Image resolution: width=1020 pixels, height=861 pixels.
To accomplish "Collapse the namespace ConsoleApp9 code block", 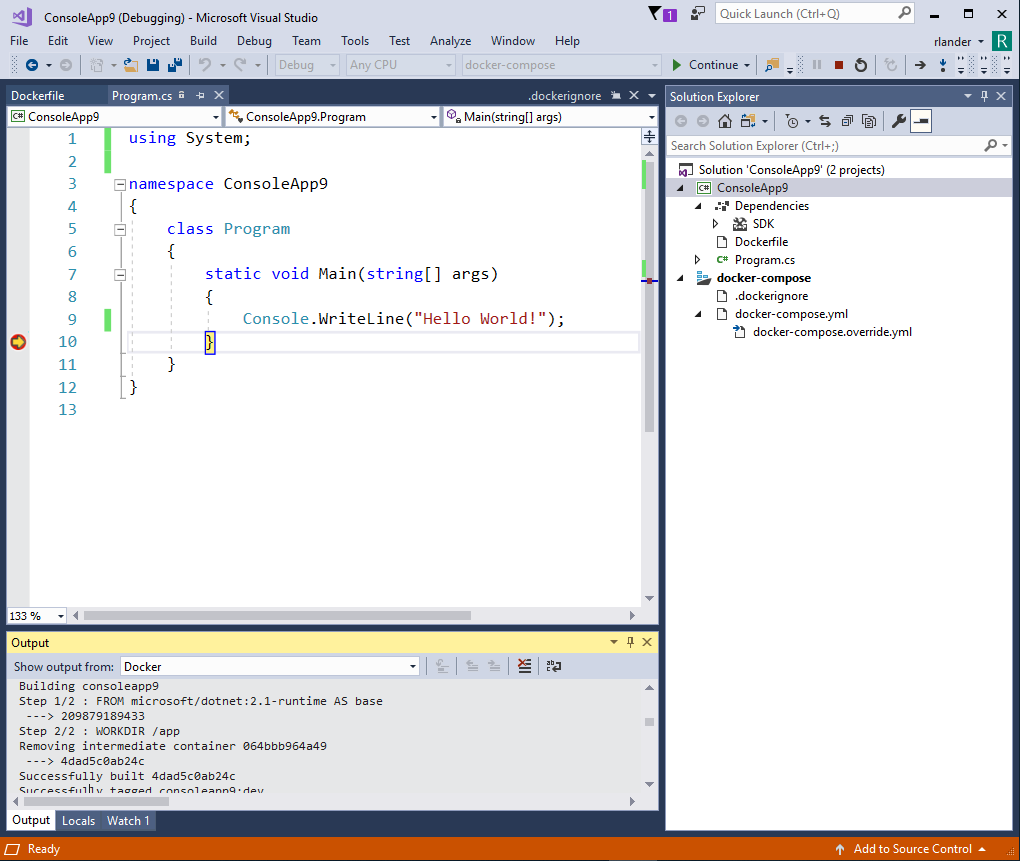I will tap(120, 185).
